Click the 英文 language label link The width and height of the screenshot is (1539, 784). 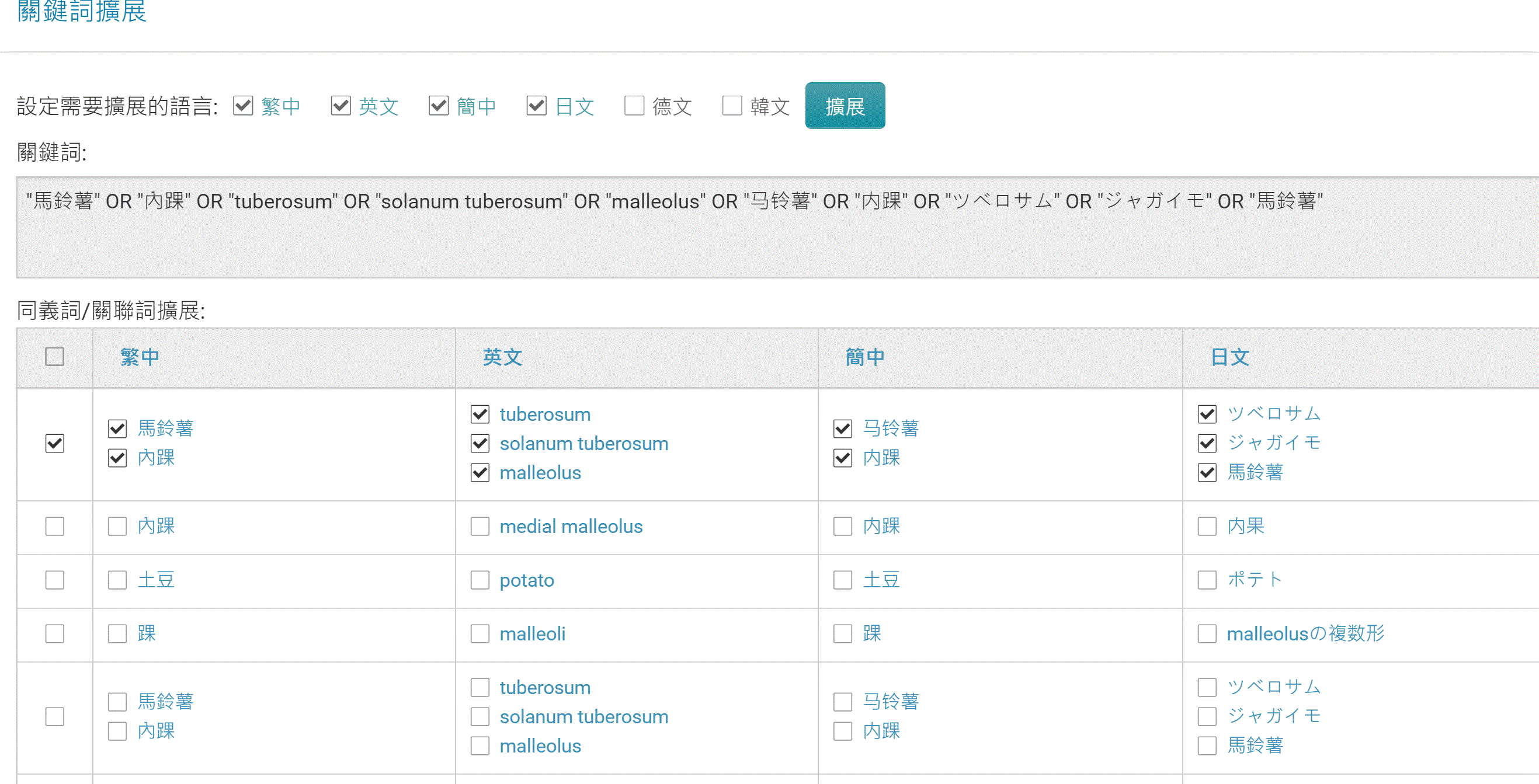coord(378,106)
